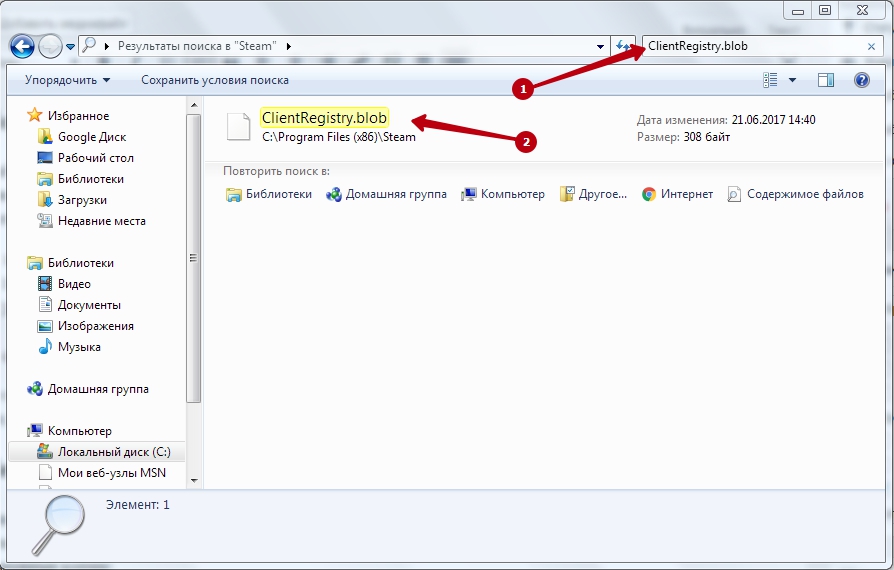Click the Forward navigation arrow
This screenshot has width=894, height=570.
point(50,46)
